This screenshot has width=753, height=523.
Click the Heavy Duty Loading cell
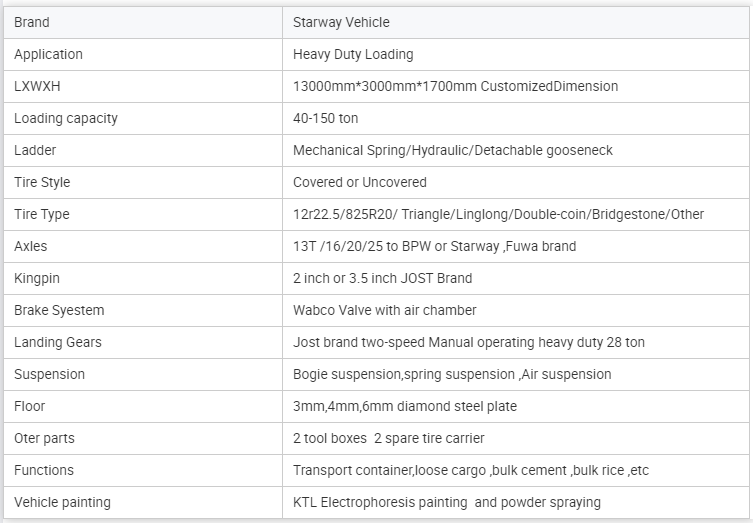point(516,55)
